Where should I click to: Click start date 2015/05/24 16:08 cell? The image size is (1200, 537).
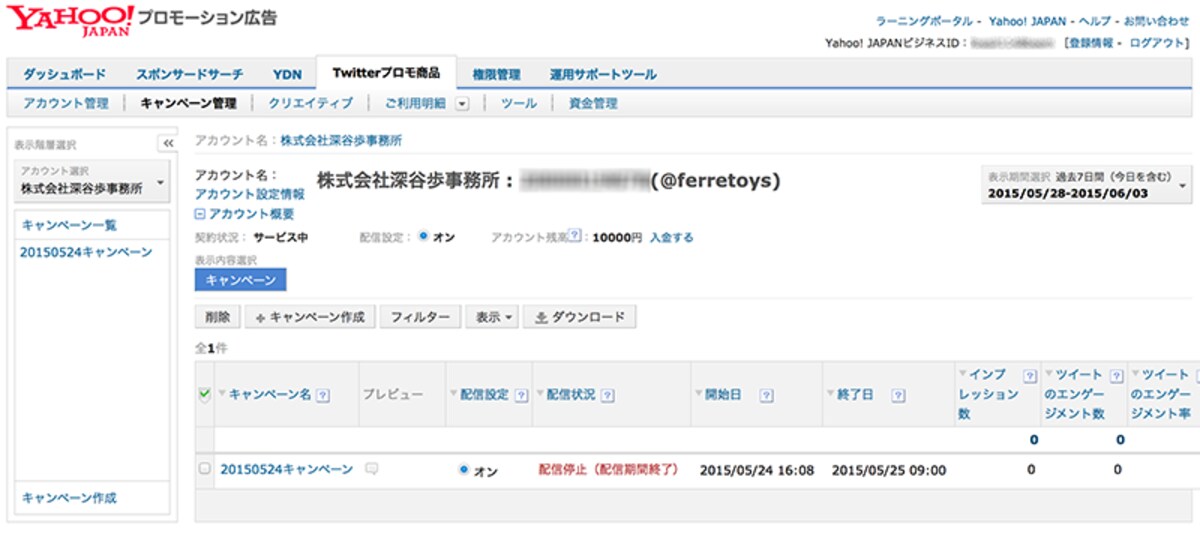click(757, 469)
